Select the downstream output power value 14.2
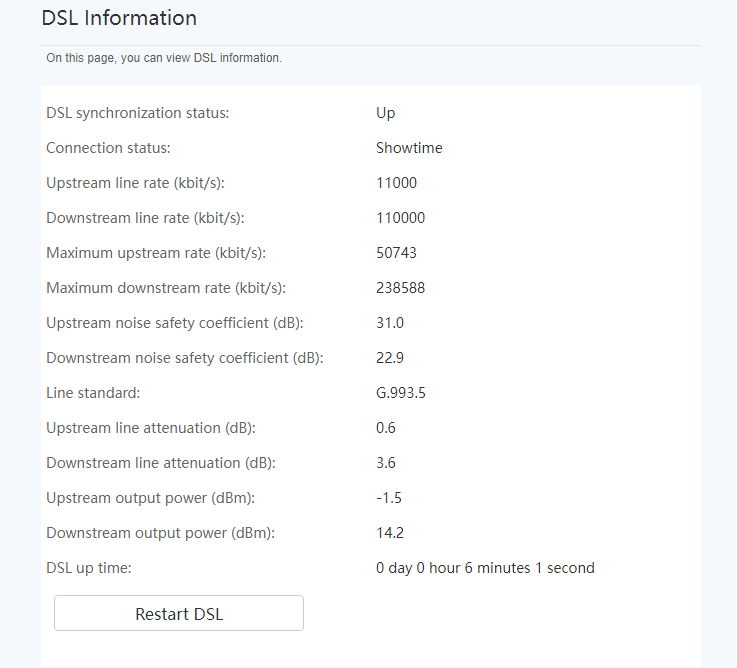 tap(390, 533)
